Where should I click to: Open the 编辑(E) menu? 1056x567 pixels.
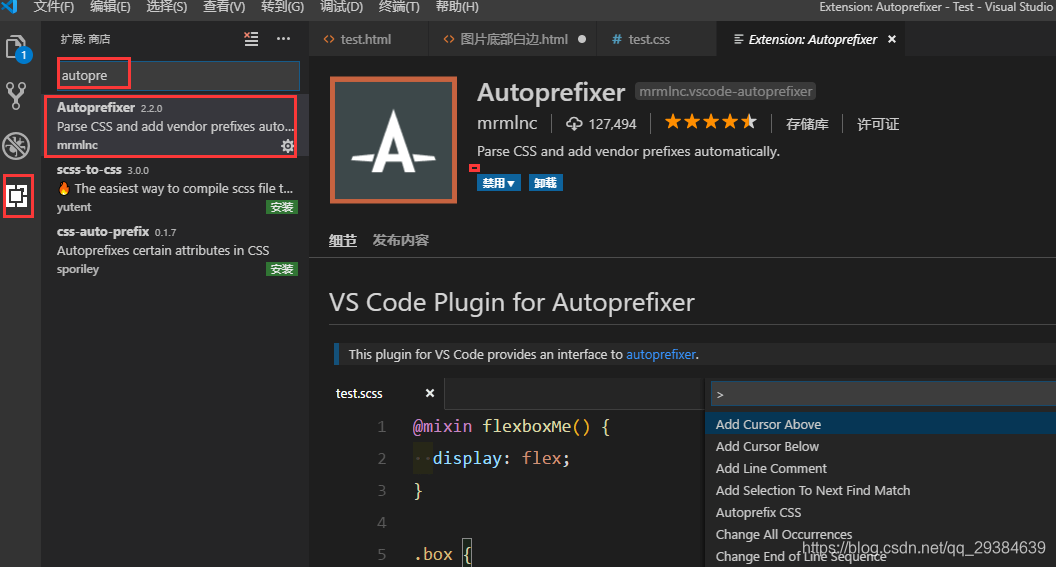tap(110, 7)
